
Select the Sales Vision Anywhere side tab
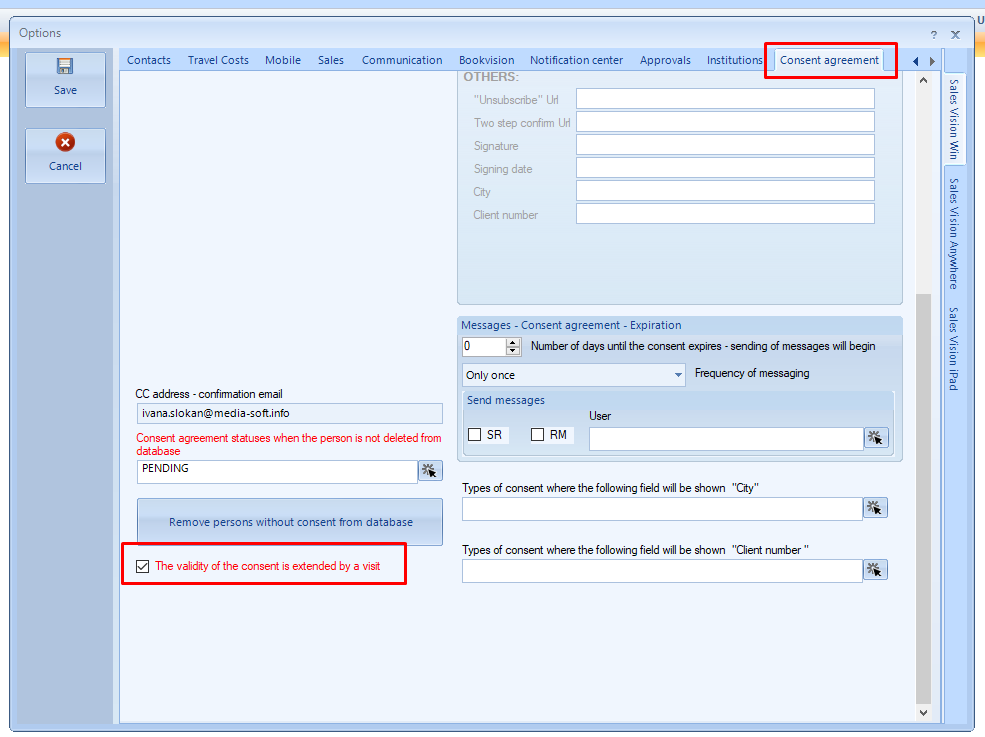tap(953, 233)
